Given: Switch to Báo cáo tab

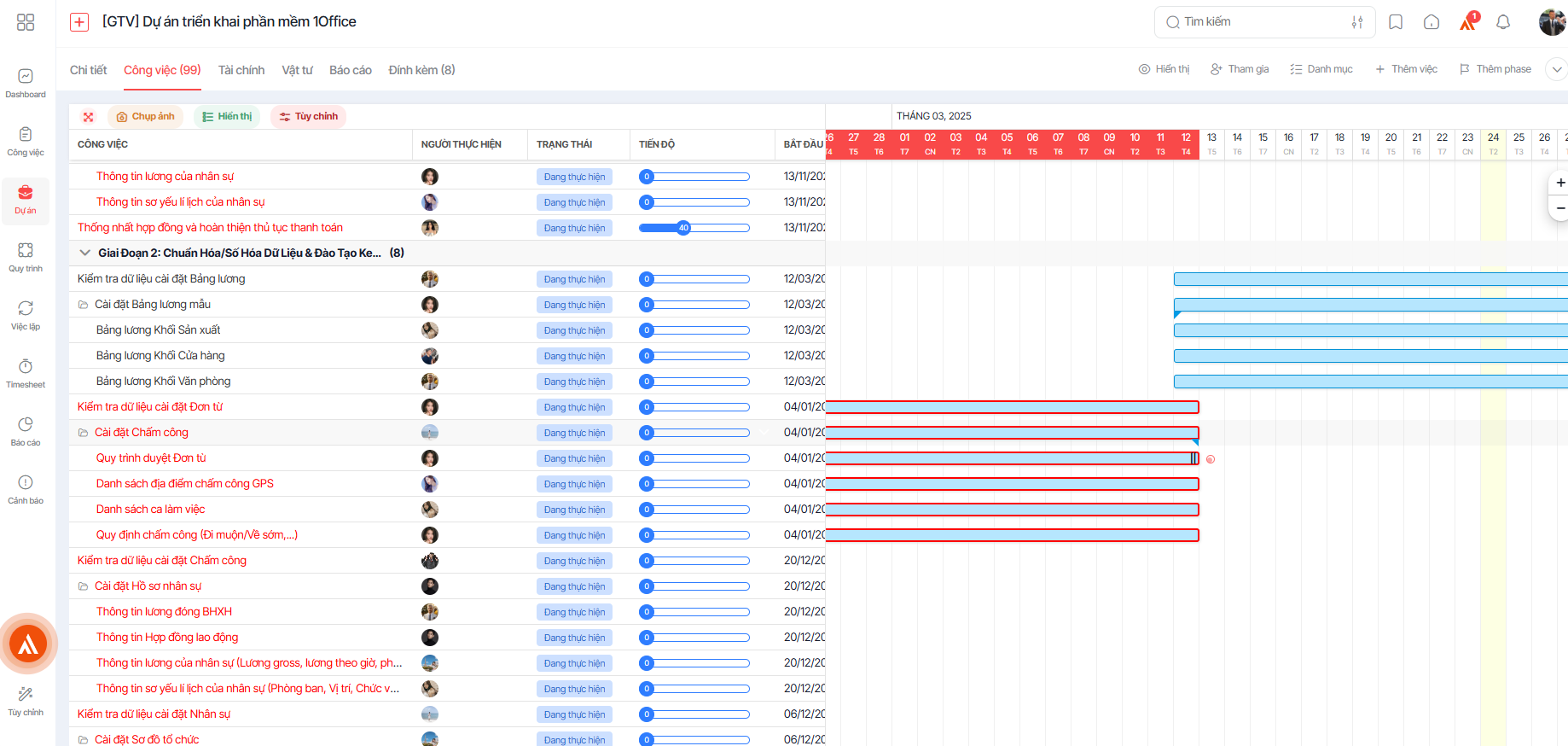Looking at the screenshot, I should tap(351, 70).
